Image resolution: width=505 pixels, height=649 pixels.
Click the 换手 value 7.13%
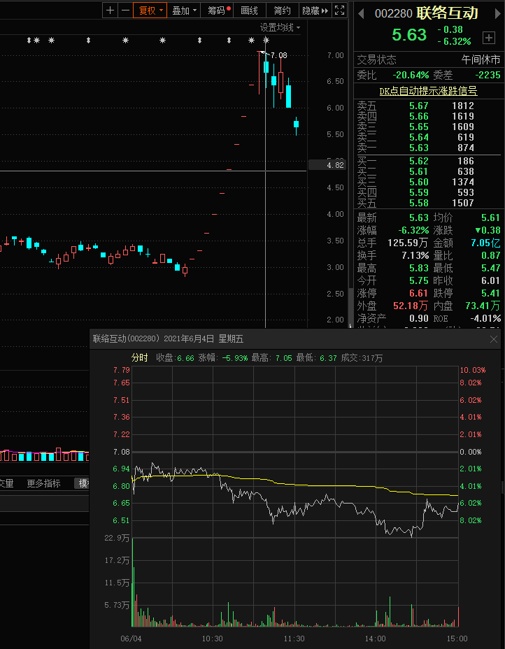[415, 255]
